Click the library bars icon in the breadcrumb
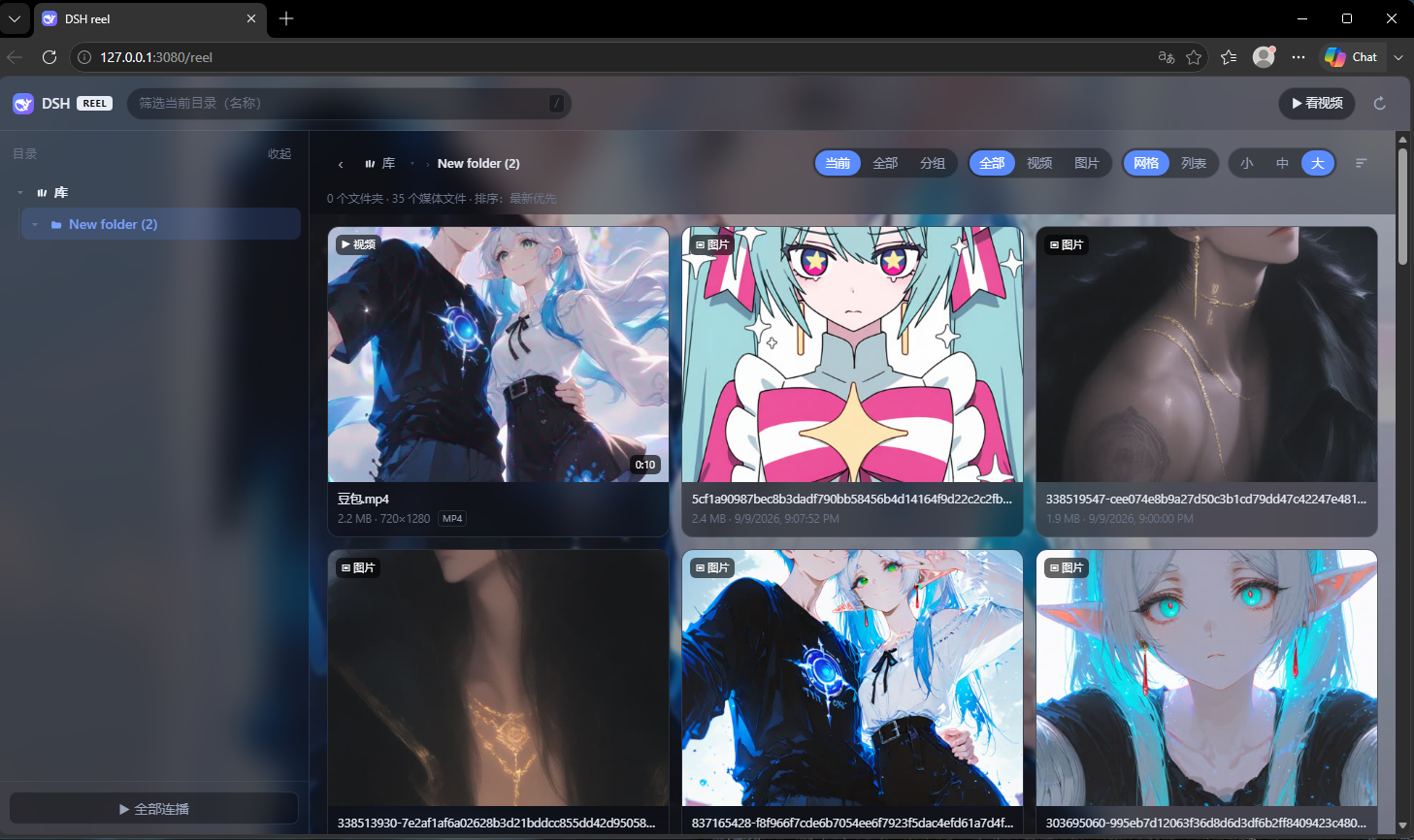The width and height of the screenshot is (1414, 840). click(370, 164)
